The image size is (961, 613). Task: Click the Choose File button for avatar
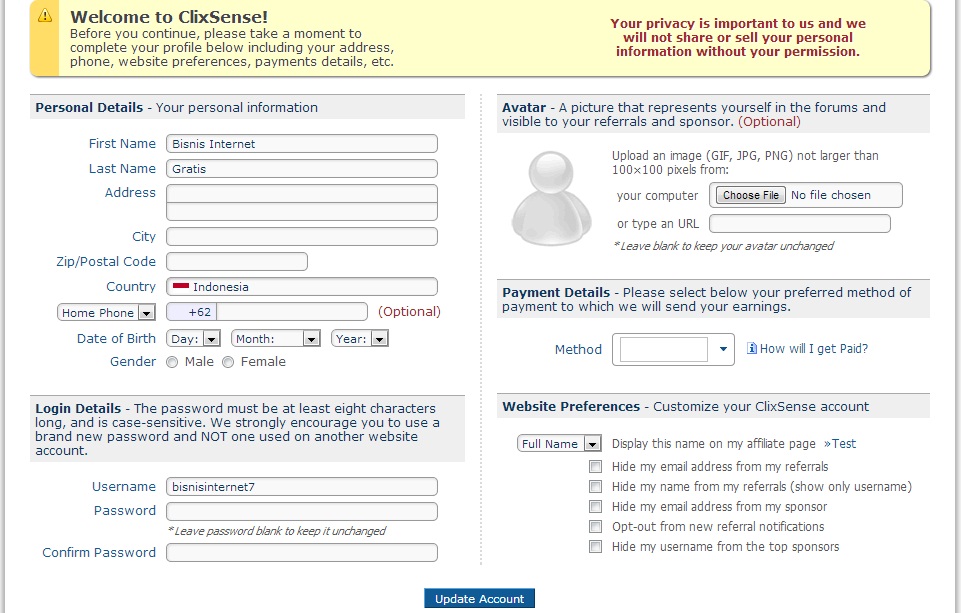(x=750, y=195)
